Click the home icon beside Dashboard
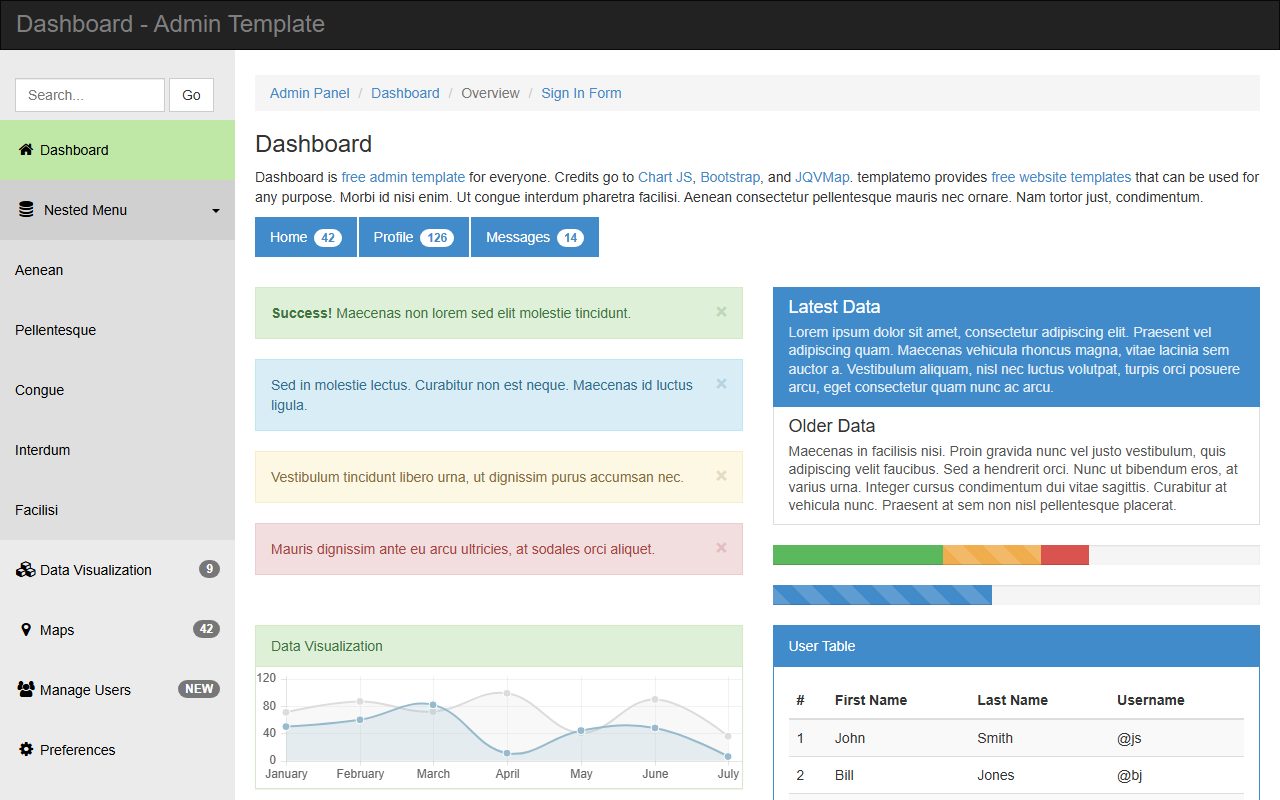Image resolution: width=1280 pixels, height=800 pixels. pos(27,150)
